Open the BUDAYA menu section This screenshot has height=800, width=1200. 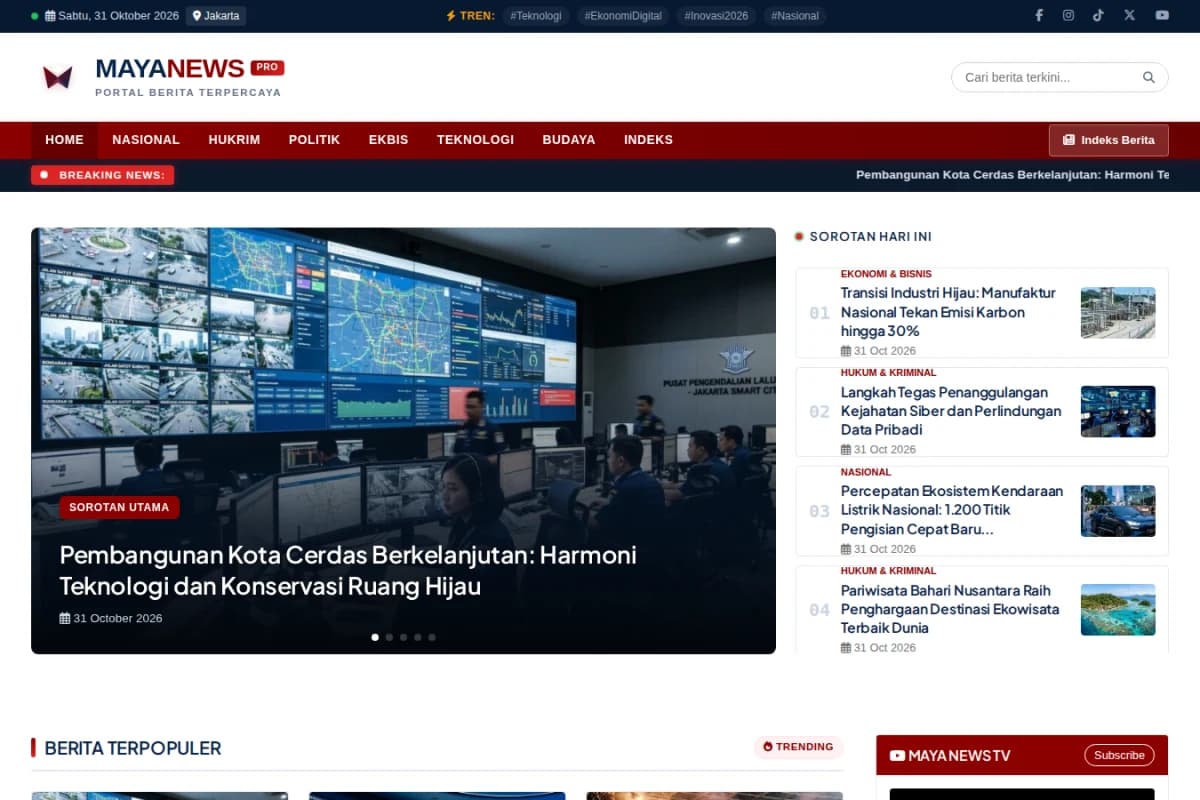tap(569, 140)
